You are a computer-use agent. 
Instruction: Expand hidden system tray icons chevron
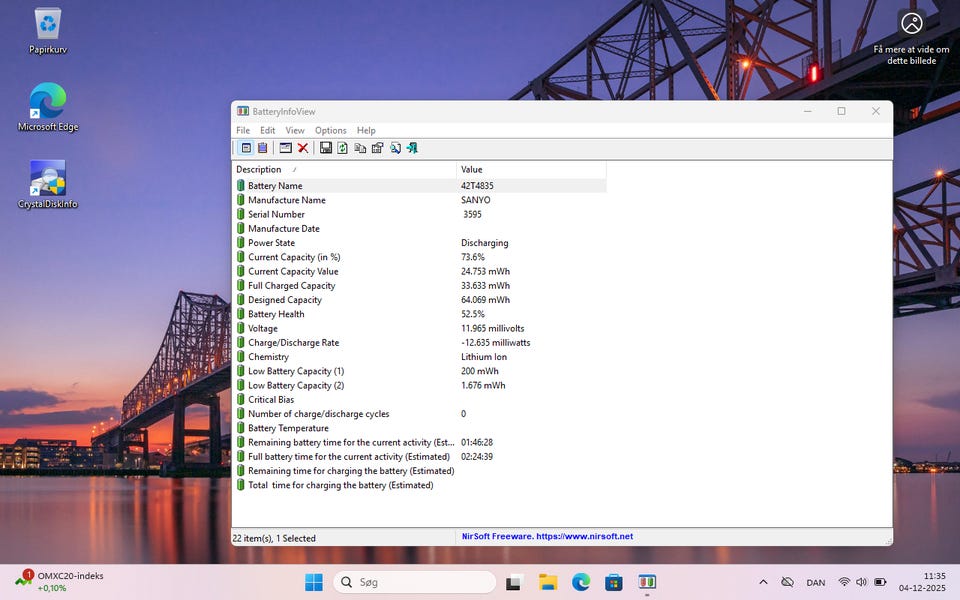(763, 582)
